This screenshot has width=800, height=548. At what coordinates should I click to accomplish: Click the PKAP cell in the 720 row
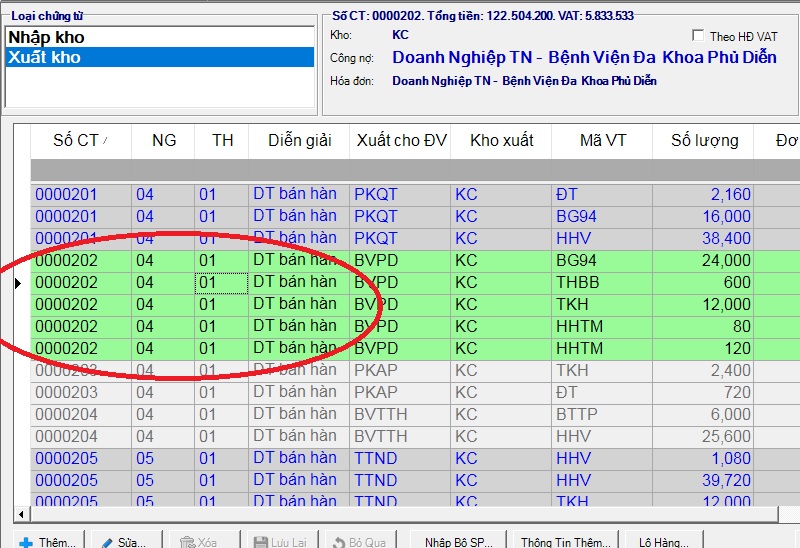click(401, 392)
